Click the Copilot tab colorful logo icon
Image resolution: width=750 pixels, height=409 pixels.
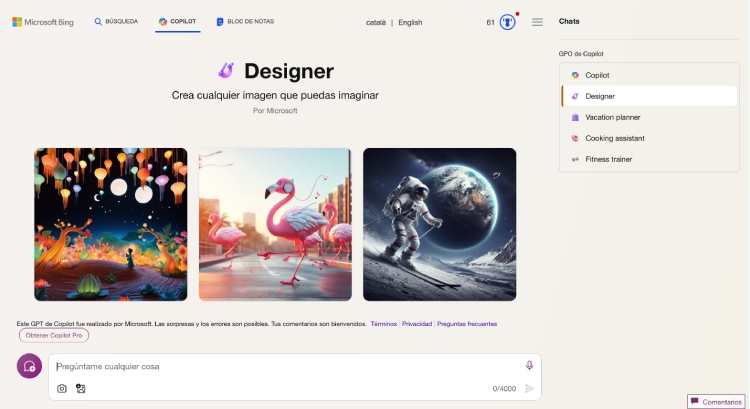(163, 22)
